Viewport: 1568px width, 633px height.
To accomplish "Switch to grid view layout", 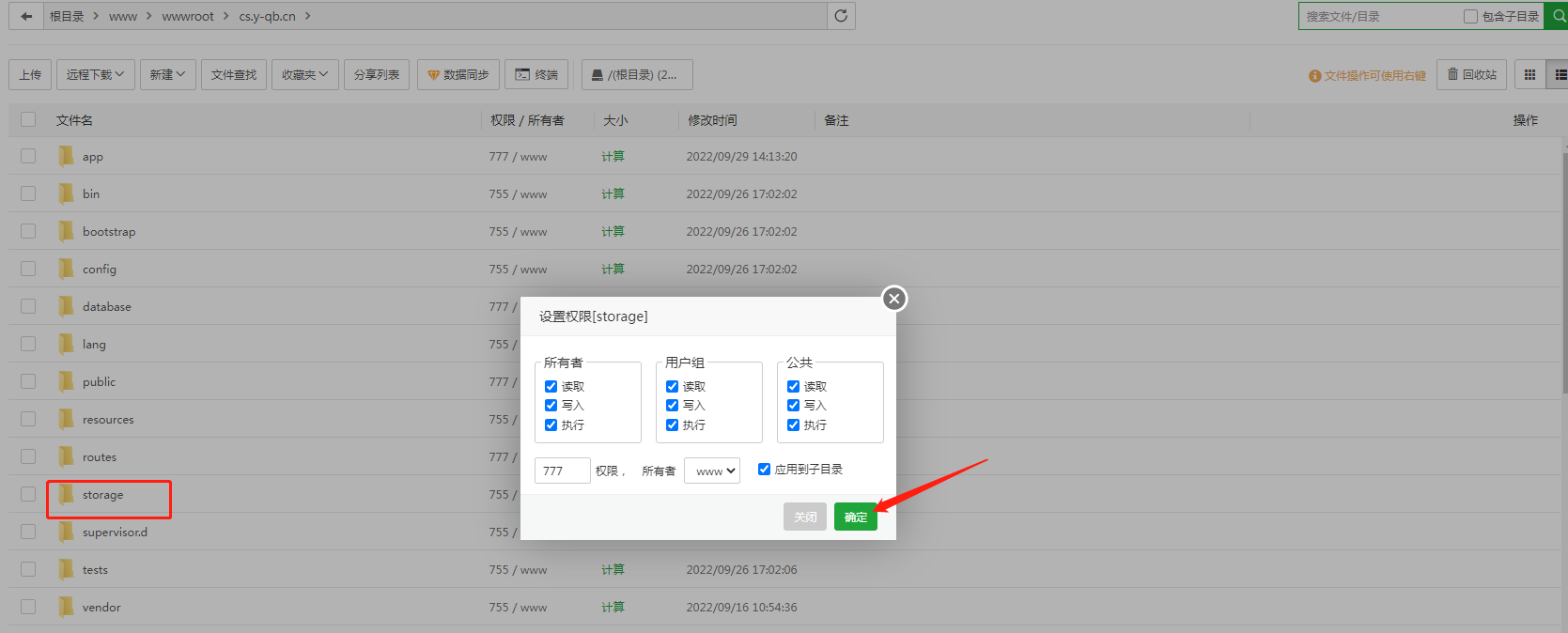I will [1529, 74].
